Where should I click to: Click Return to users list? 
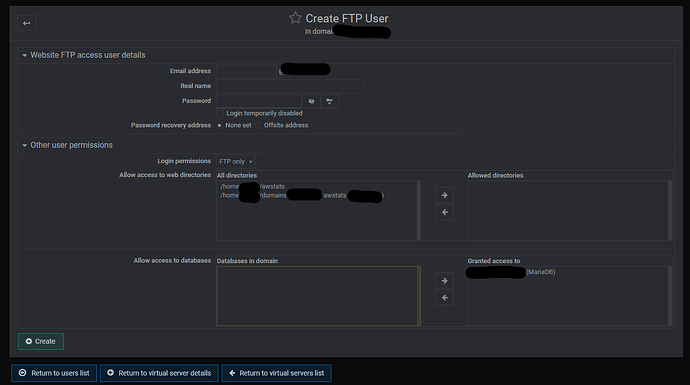pos(54,373)
